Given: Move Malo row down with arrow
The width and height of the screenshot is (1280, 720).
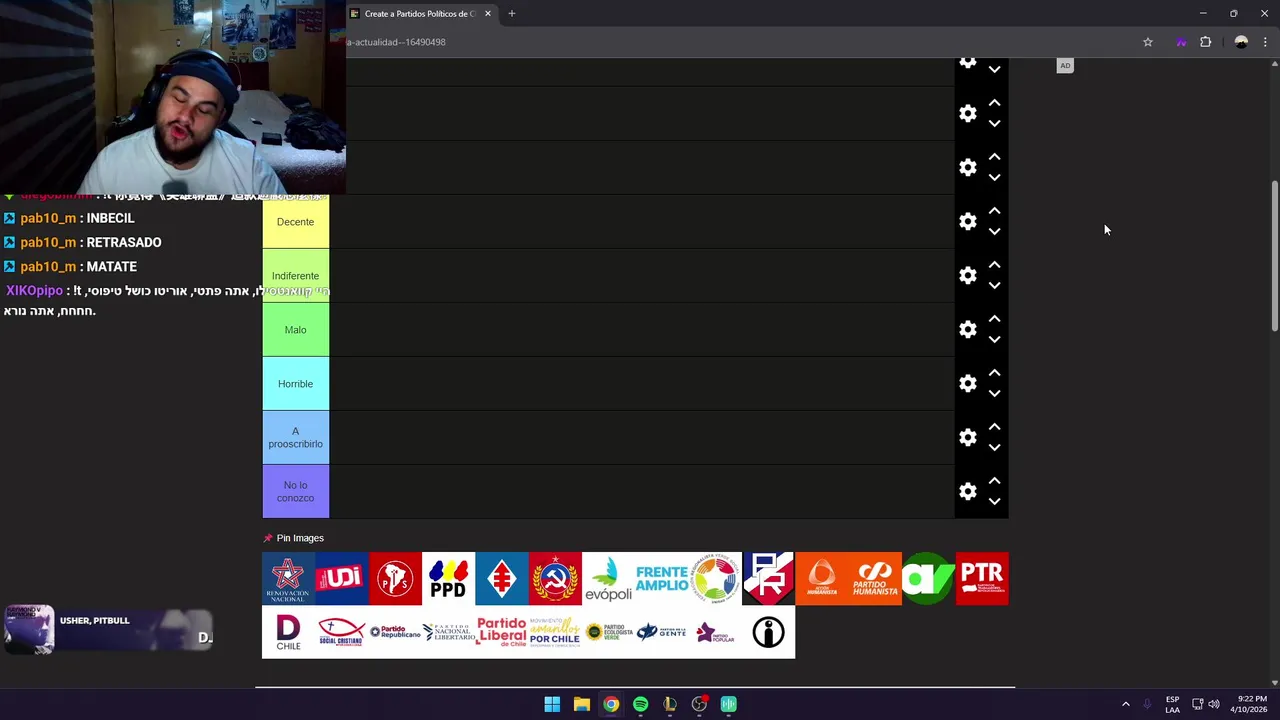Looking at the screenshot, I should (994, 339).
